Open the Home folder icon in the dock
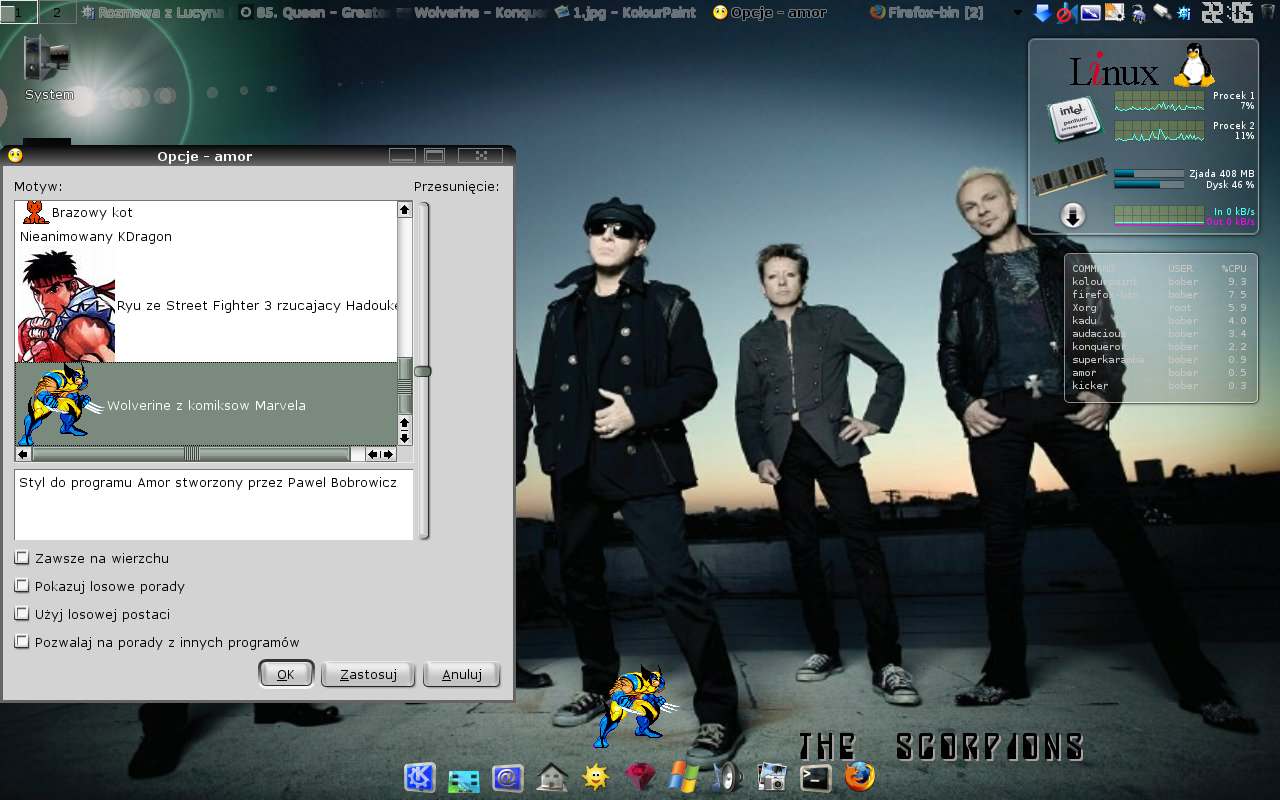Screen dimensions: 1280x800 (552, 777)
